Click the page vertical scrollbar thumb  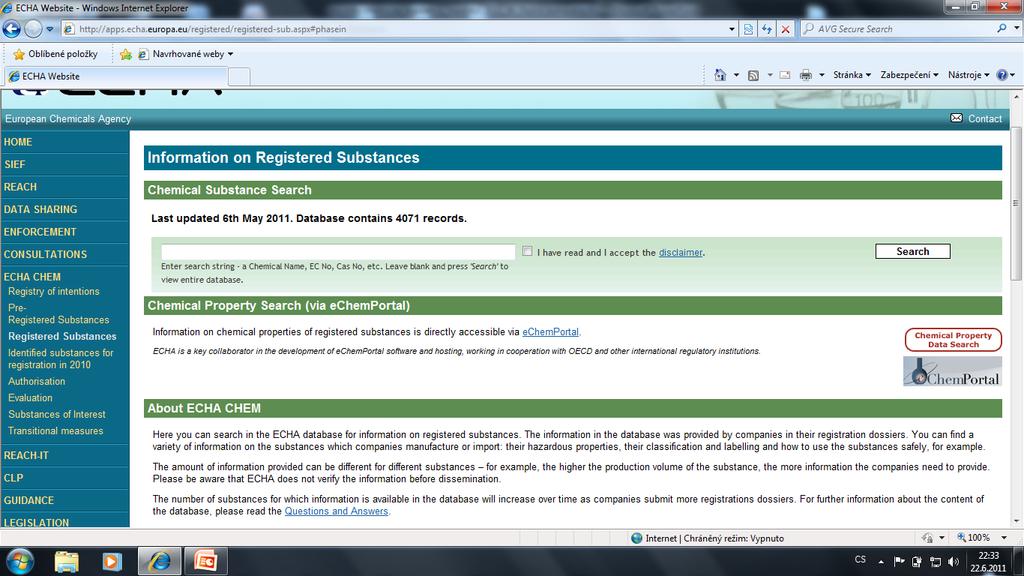[x=1016, y=202]
